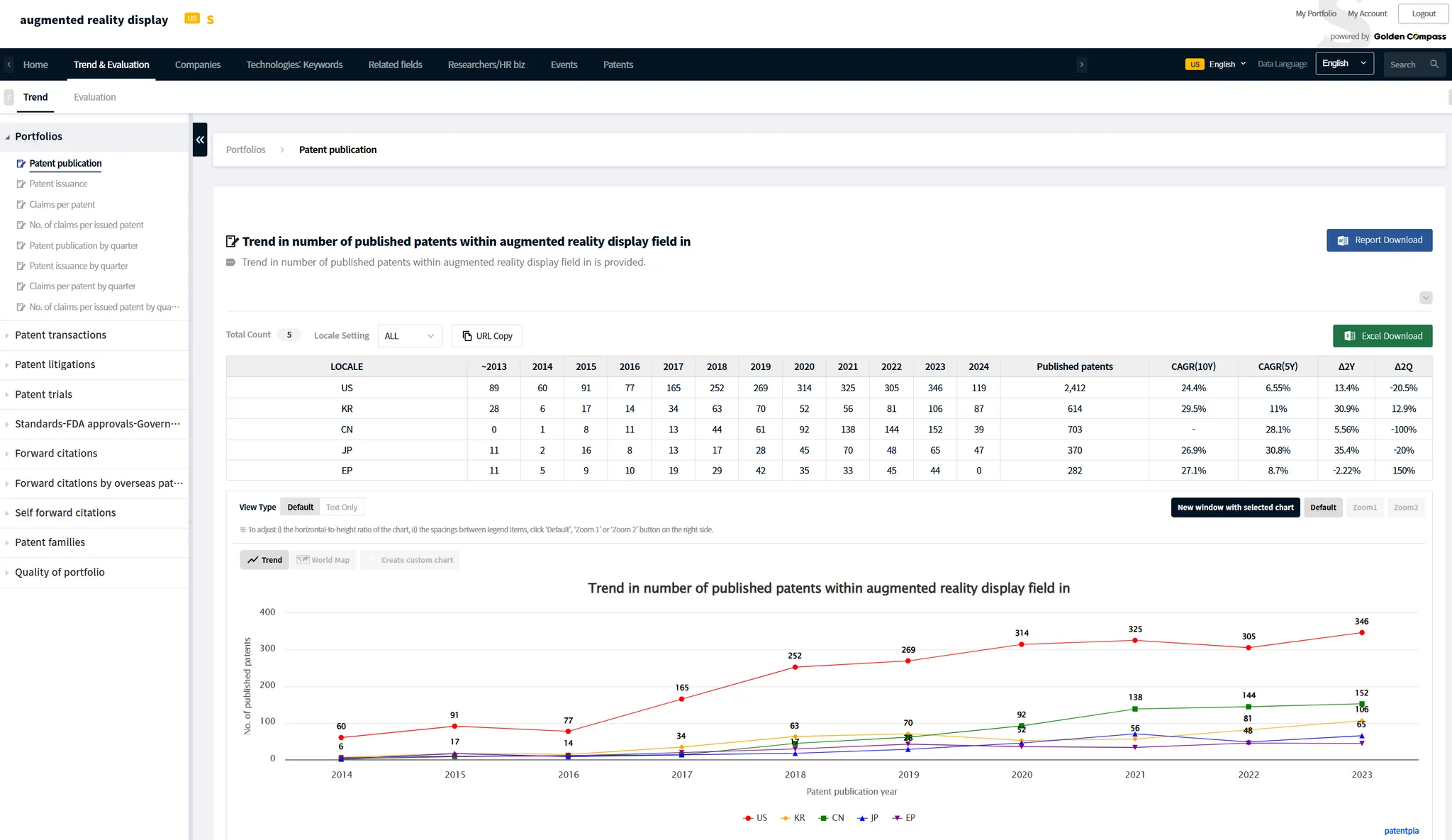Click the Report Download Word icon
The image size is (1452, 840).
coord(1343,240)
